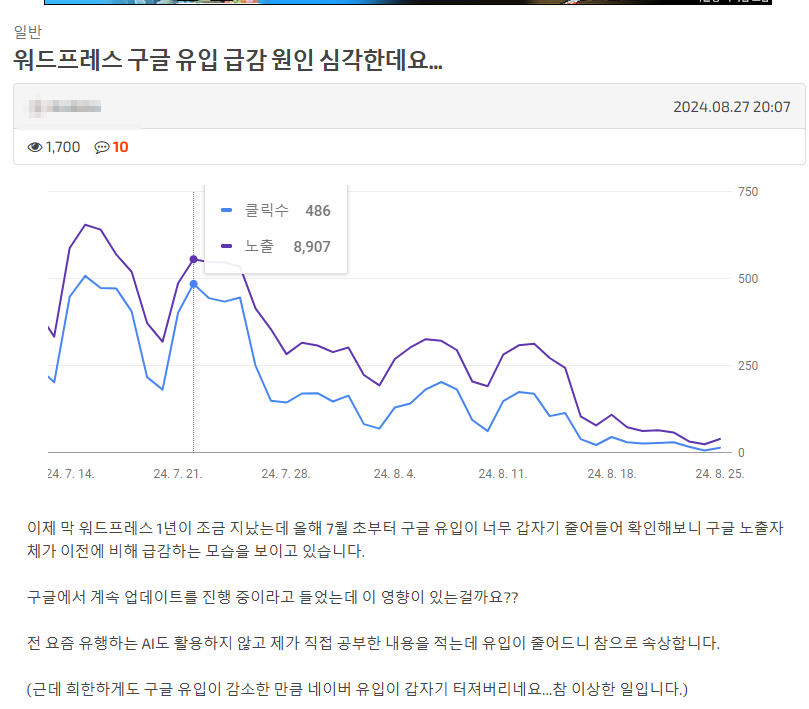
Task: Click the purple data point on 24. 7. 21.
Action: coord(193,259)
